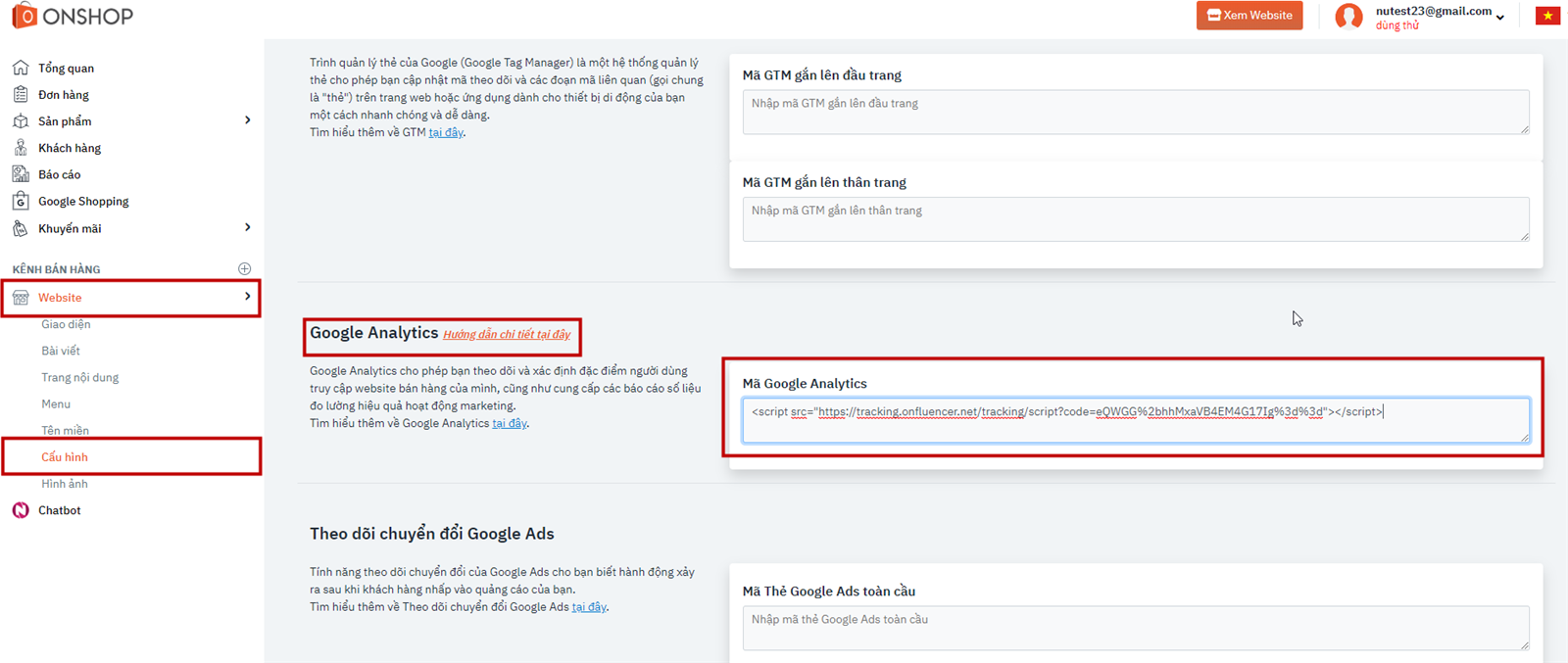Click the Chatbot icon
The width and height of the screenshot is (1568, 663).
click(21, 510)
